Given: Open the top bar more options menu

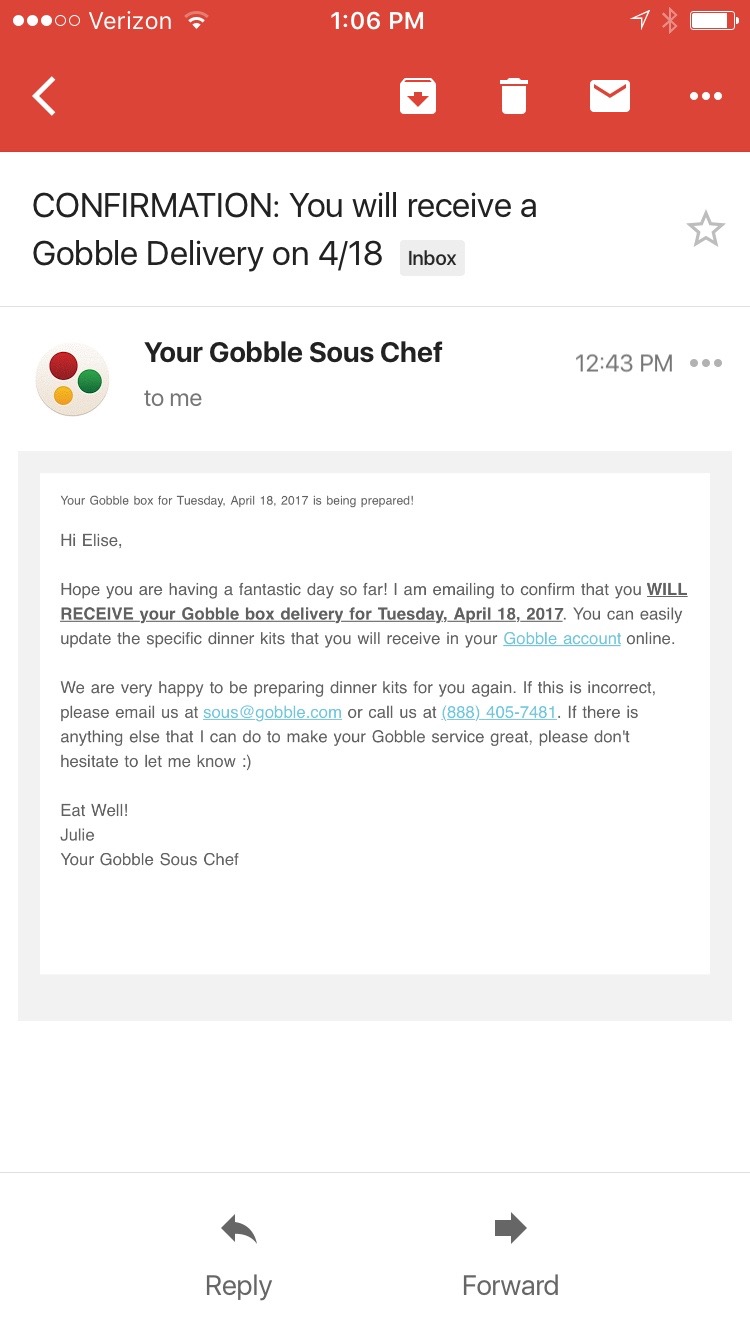Looking at the screenshot, I should [706, 96].
